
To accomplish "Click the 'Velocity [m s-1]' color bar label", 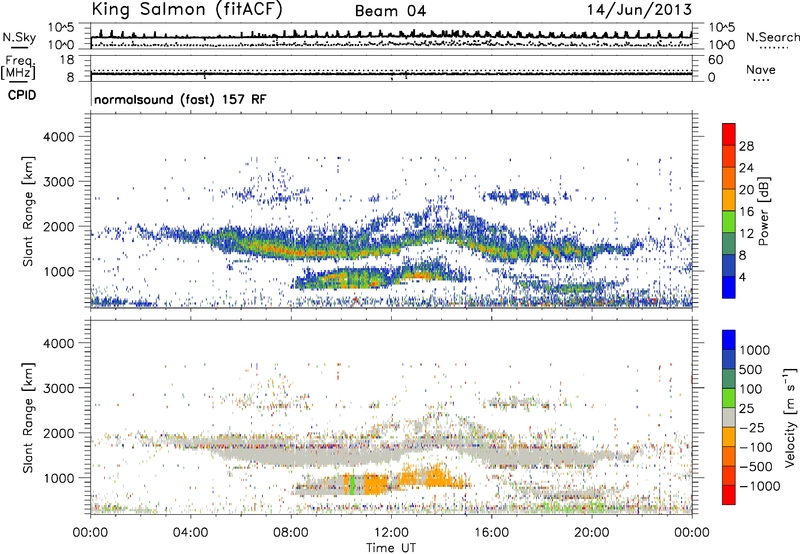I will pyautogui.click(x=790, y=418).
